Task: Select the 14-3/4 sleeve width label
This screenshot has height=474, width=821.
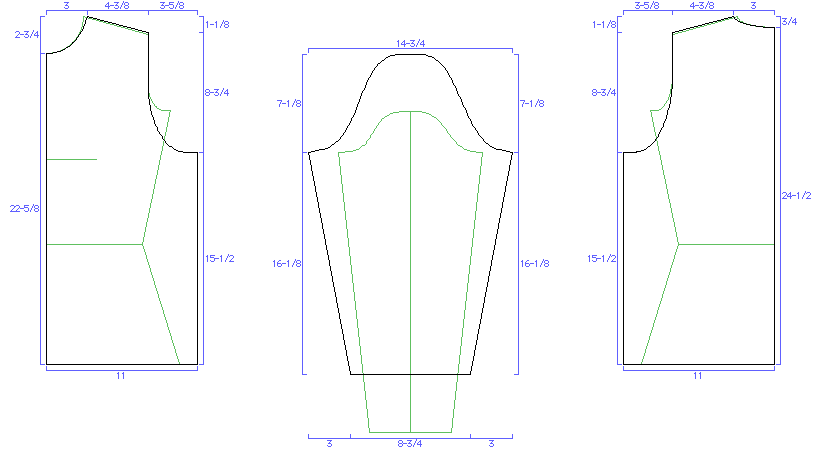Action: click(410, 43)
